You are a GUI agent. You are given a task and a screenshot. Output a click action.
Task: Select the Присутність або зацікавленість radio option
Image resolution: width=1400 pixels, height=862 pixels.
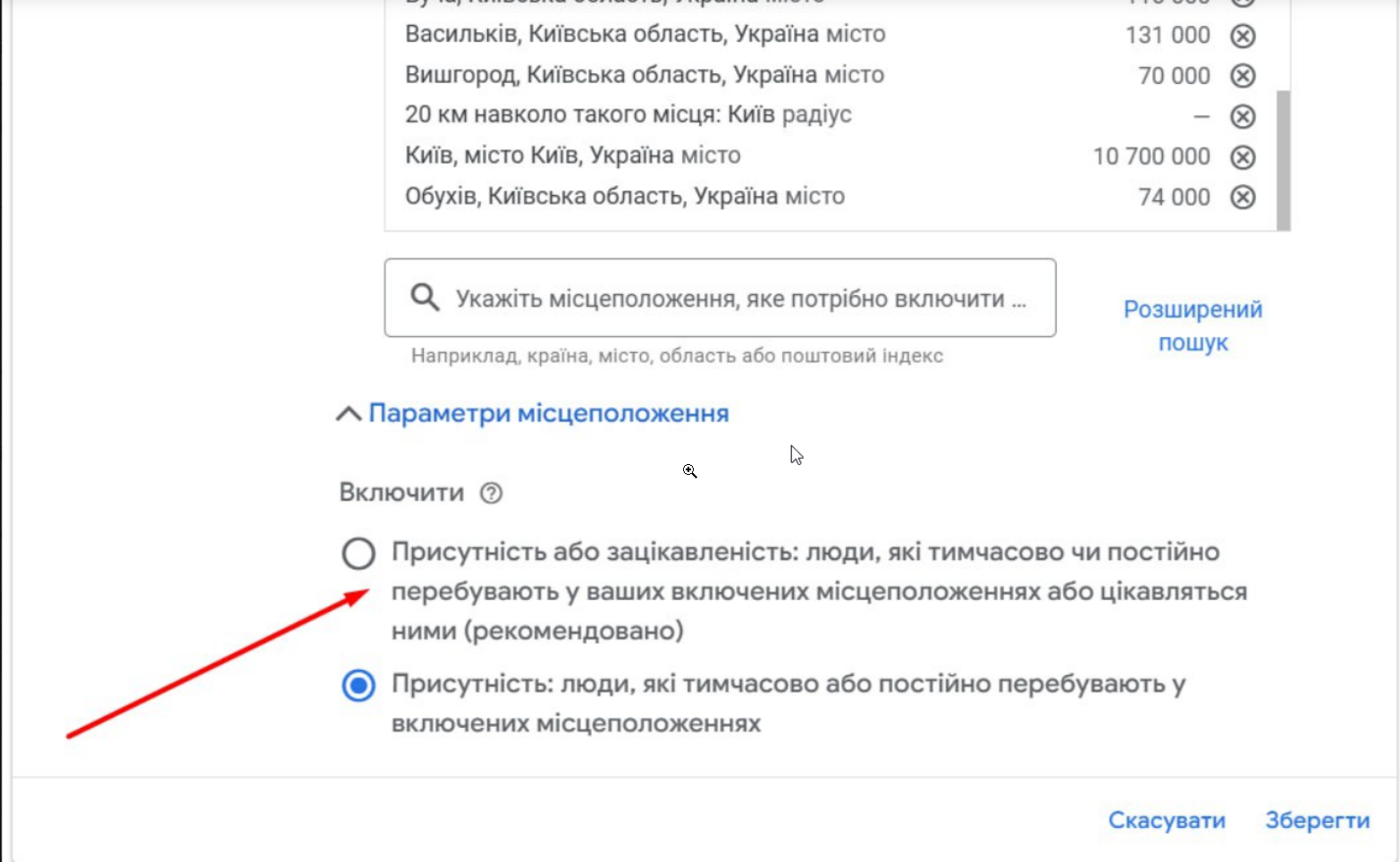click(358, 554)
